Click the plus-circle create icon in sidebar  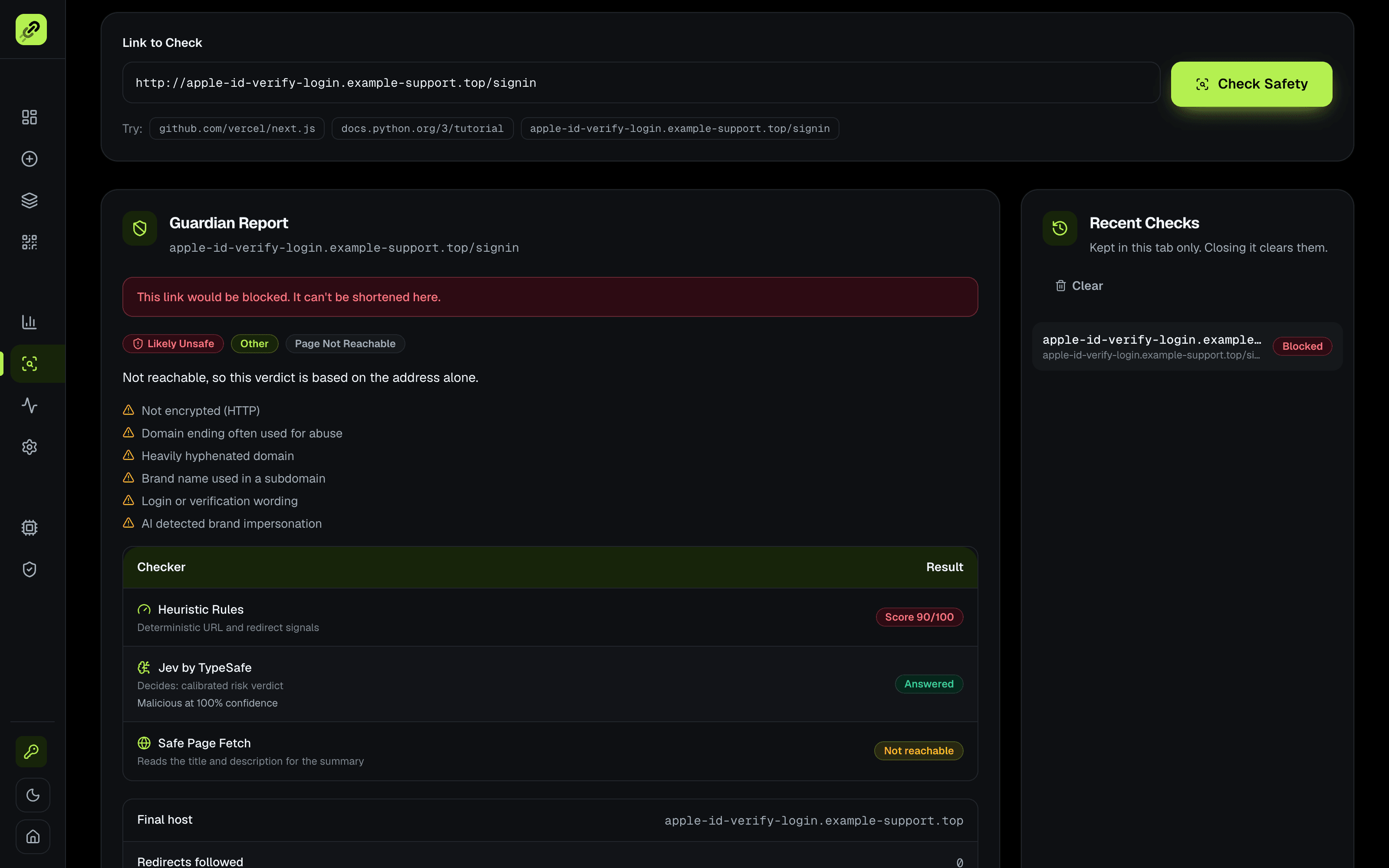(29, 159)
